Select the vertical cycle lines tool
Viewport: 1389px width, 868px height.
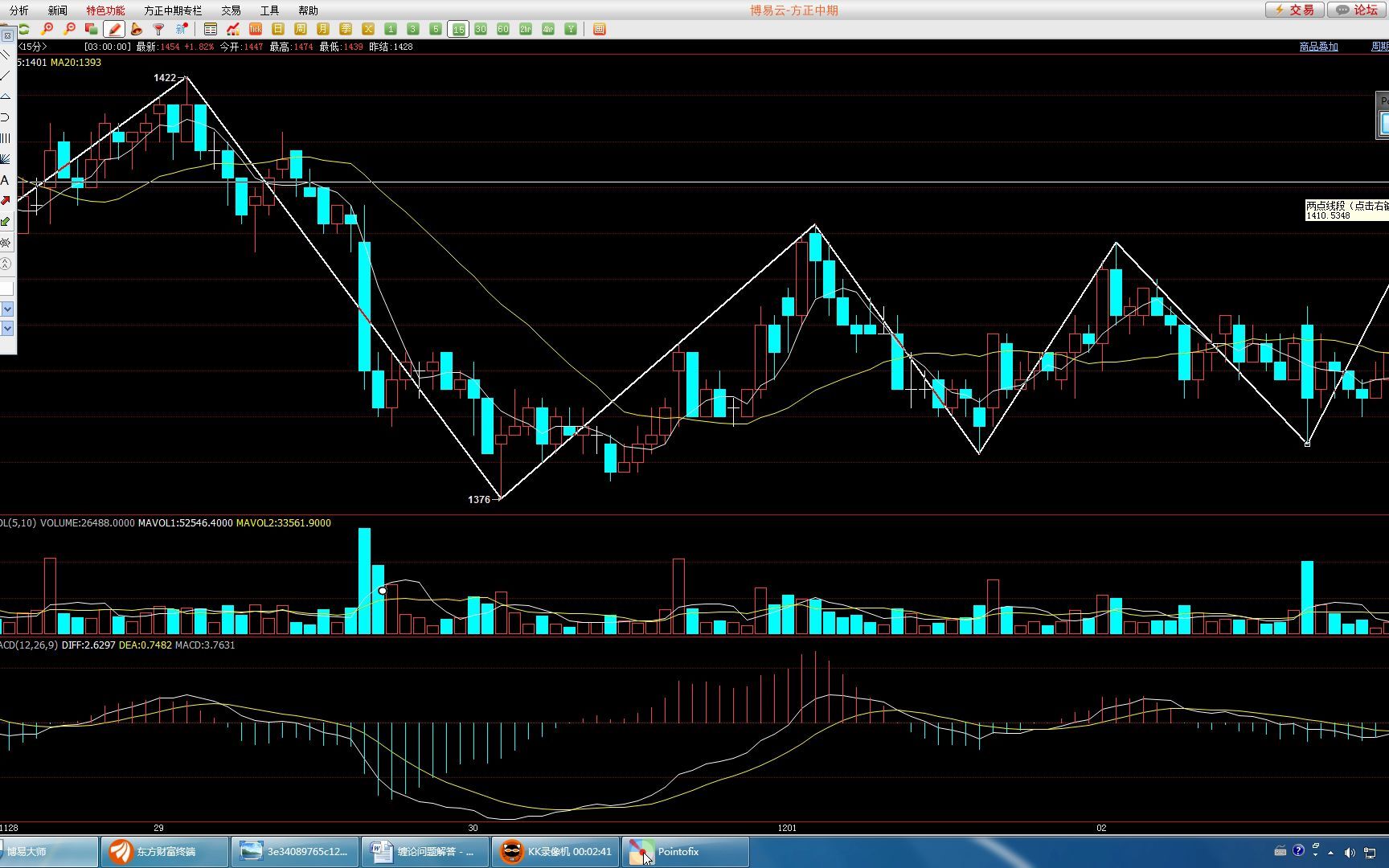[x=6, y=138]
